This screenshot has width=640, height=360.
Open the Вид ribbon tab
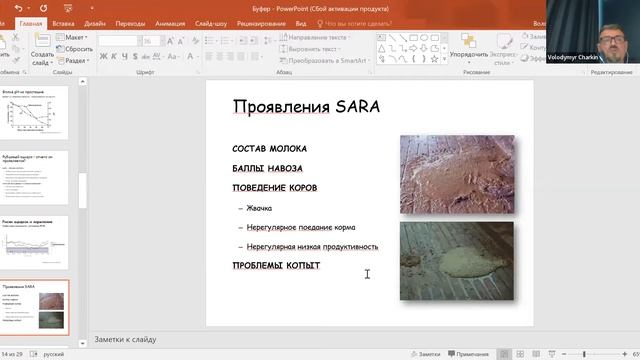301,24
